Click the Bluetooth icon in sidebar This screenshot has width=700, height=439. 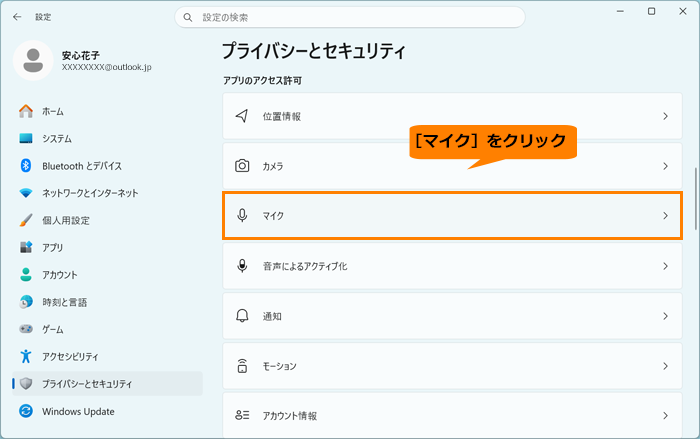click(x=26, y=166)
